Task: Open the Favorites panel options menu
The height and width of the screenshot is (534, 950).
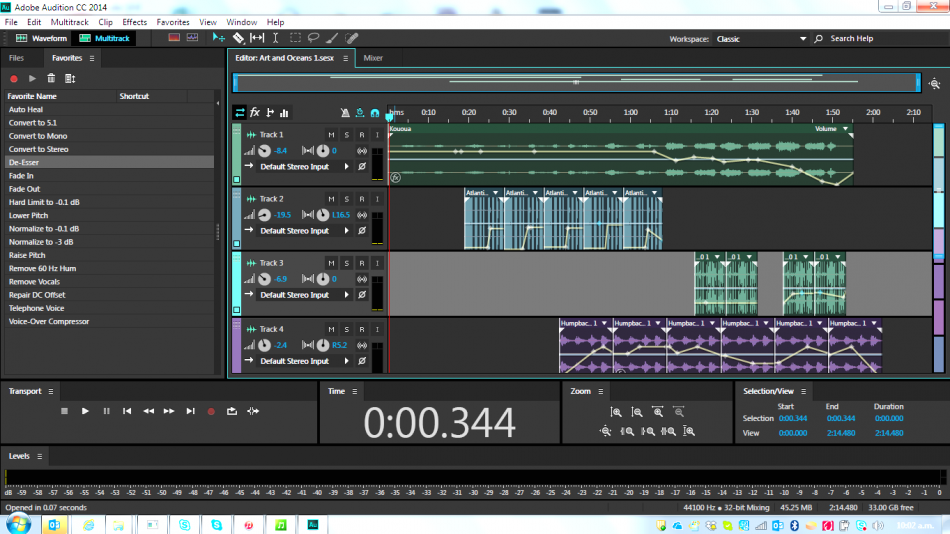Action: click(92, 58)
